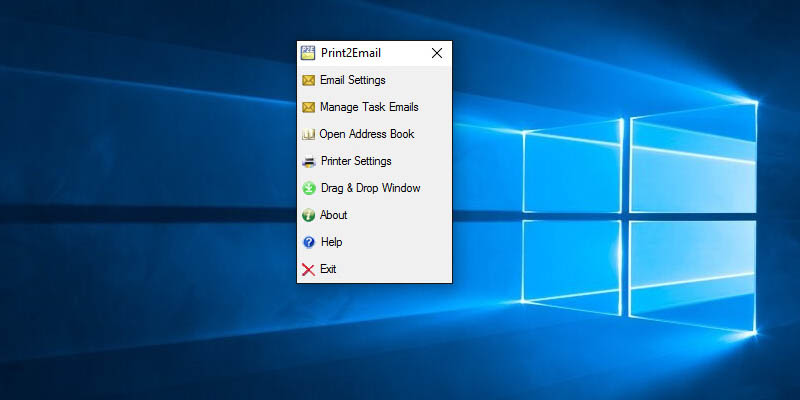Click the book icon beside Open Address Book

click(308, 134)
